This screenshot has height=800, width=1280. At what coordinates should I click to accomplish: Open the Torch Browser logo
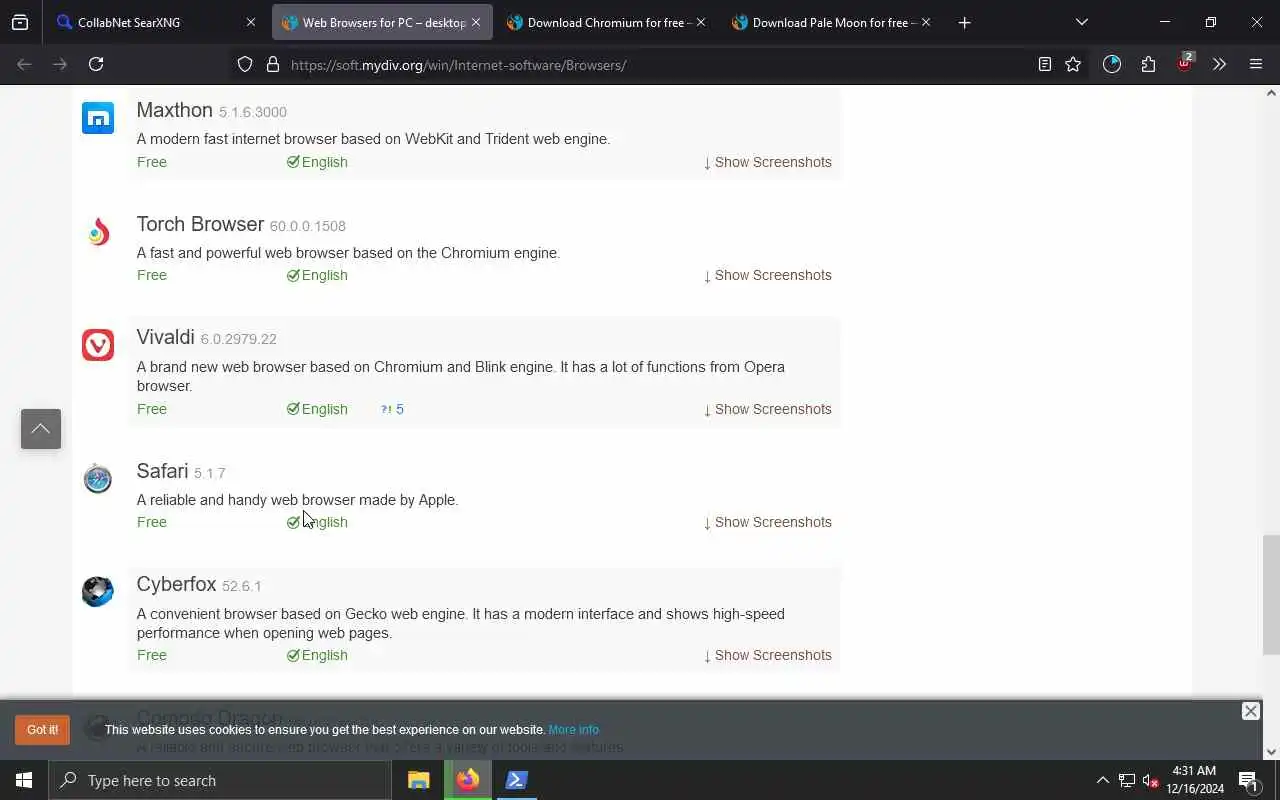click(x=98, y=232)
